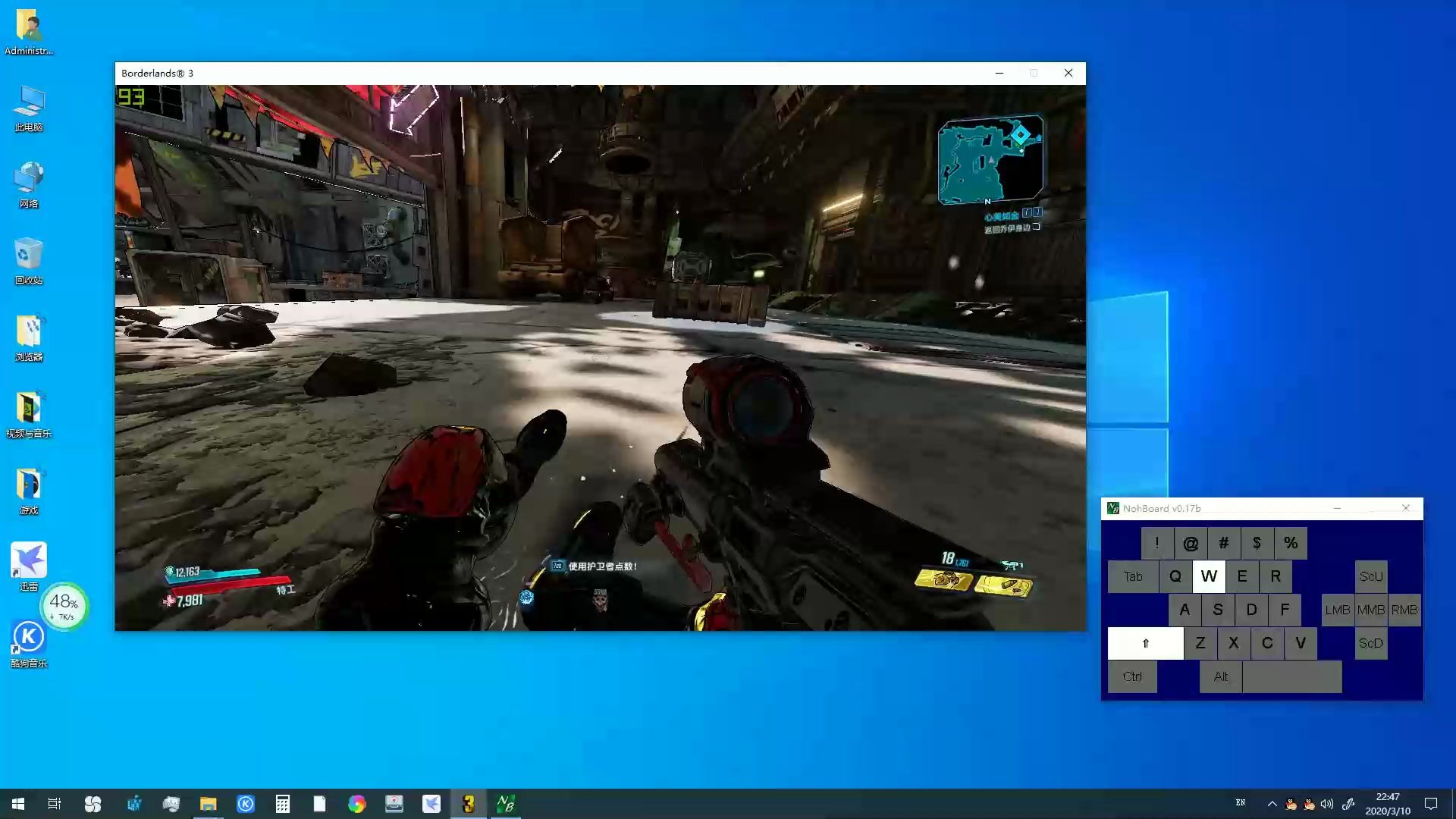The height and width of the screenshot is (819, 1456).
Task: Open the Recycle Bin (回收站) desktop icon
Action: point(29,262)
